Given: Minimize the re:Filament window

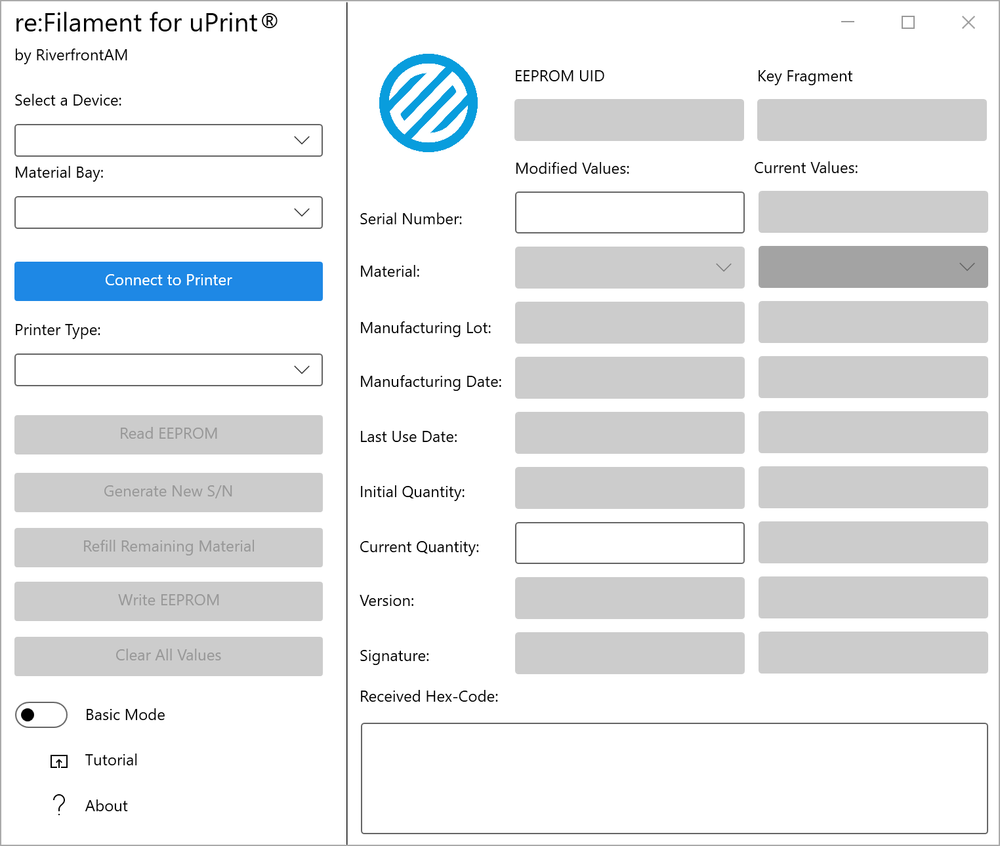Looking at the screenshot, I should 848,22.
